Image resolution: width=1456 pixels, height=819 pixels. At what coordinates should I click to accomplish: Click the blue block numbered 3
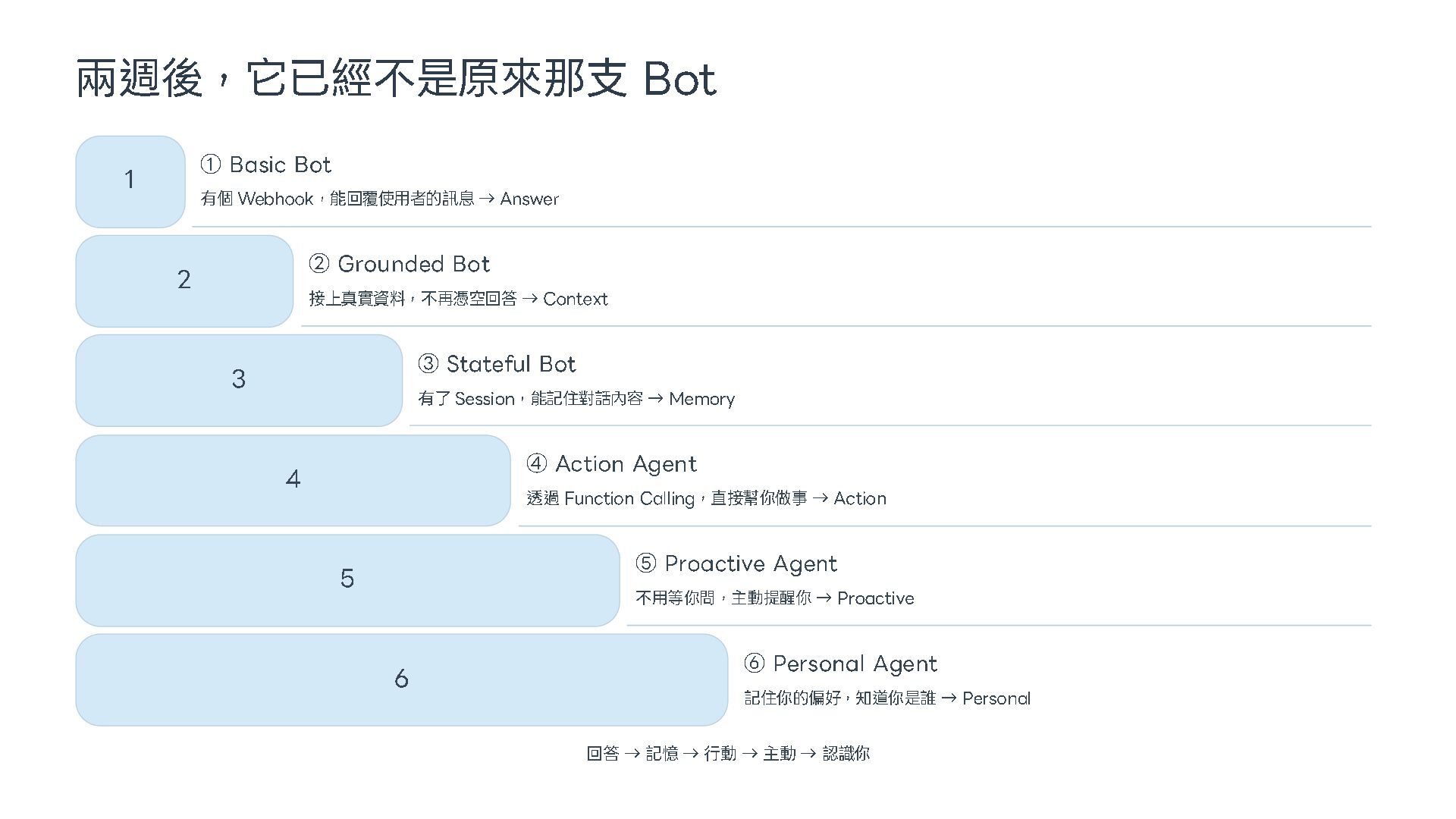point(239,381)
